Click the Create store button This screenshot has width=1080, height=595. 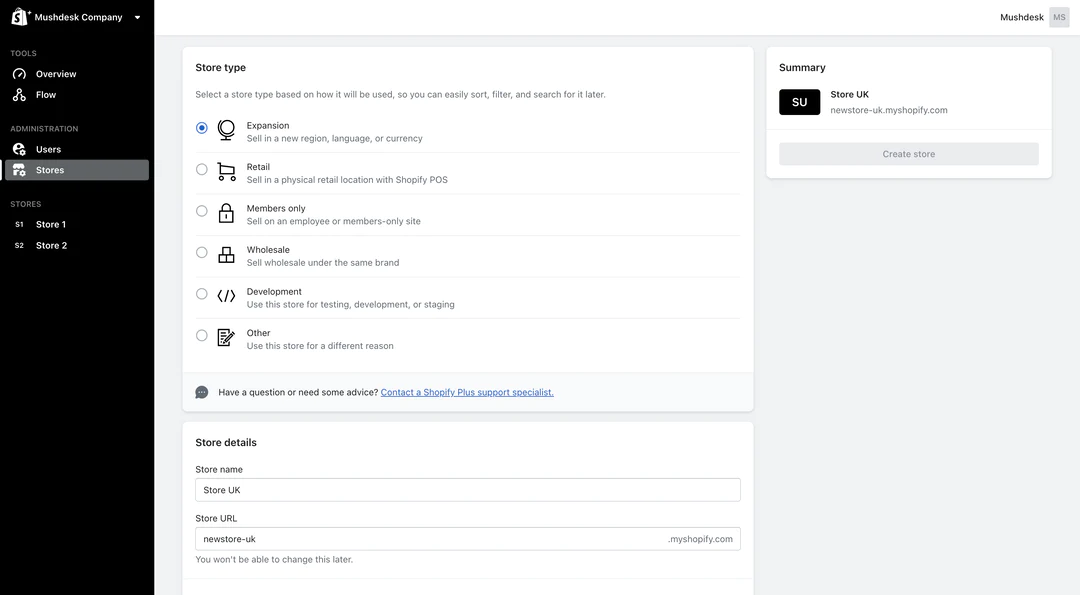(x=908, y=154)
